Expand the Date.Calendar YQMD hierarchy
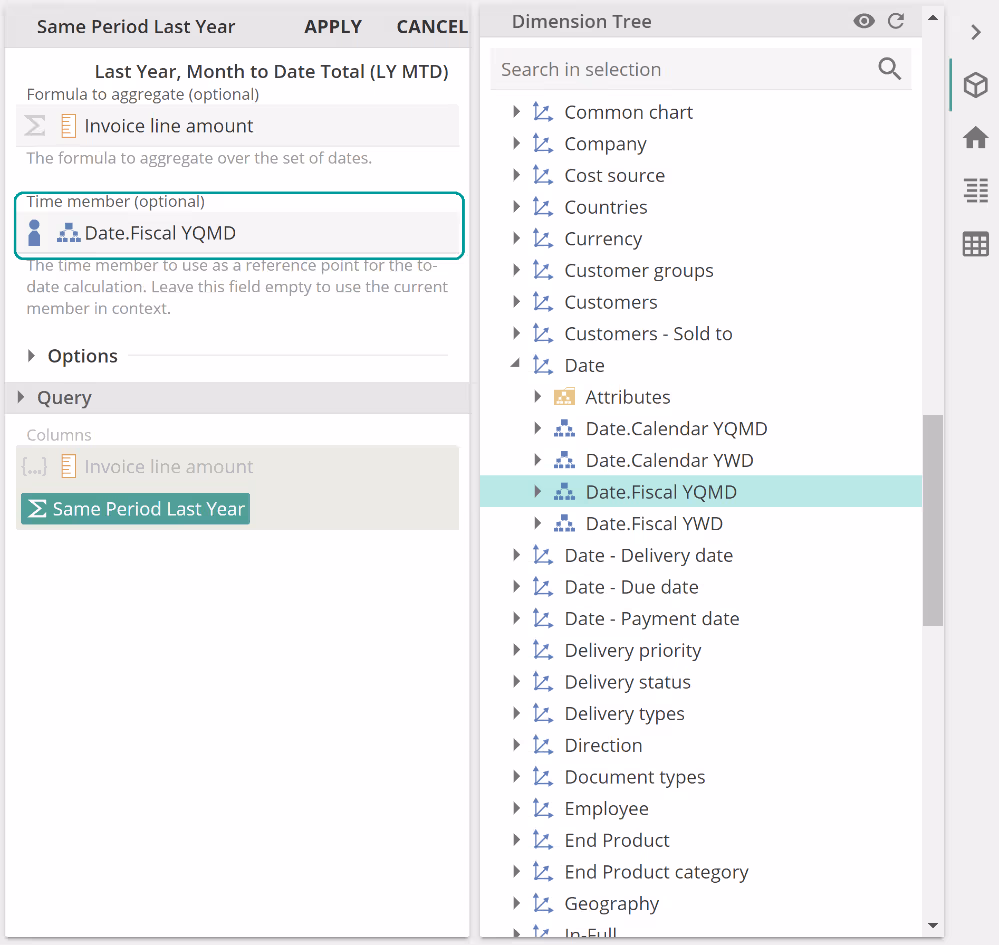Screen dimensions: 999x945 pos(538,429)
